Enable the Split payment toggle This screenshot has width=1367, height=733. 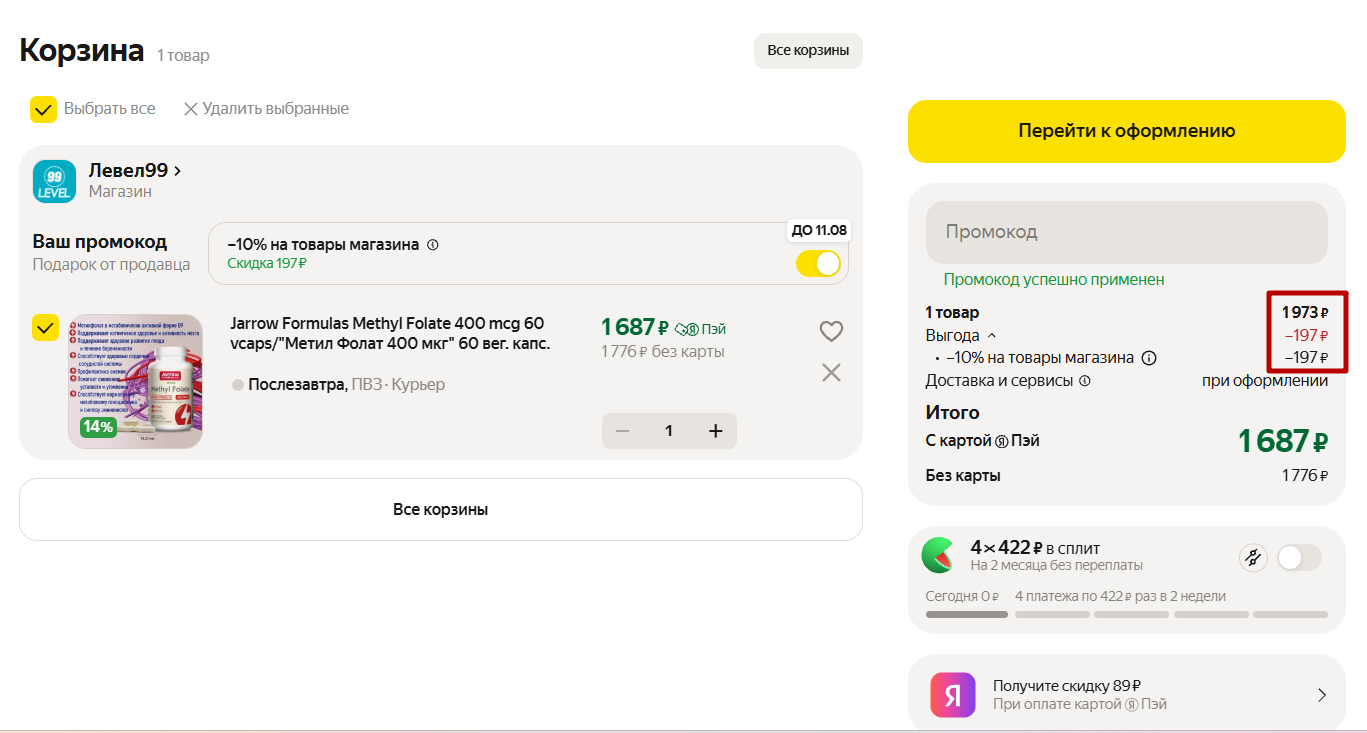coord(1298,558)
